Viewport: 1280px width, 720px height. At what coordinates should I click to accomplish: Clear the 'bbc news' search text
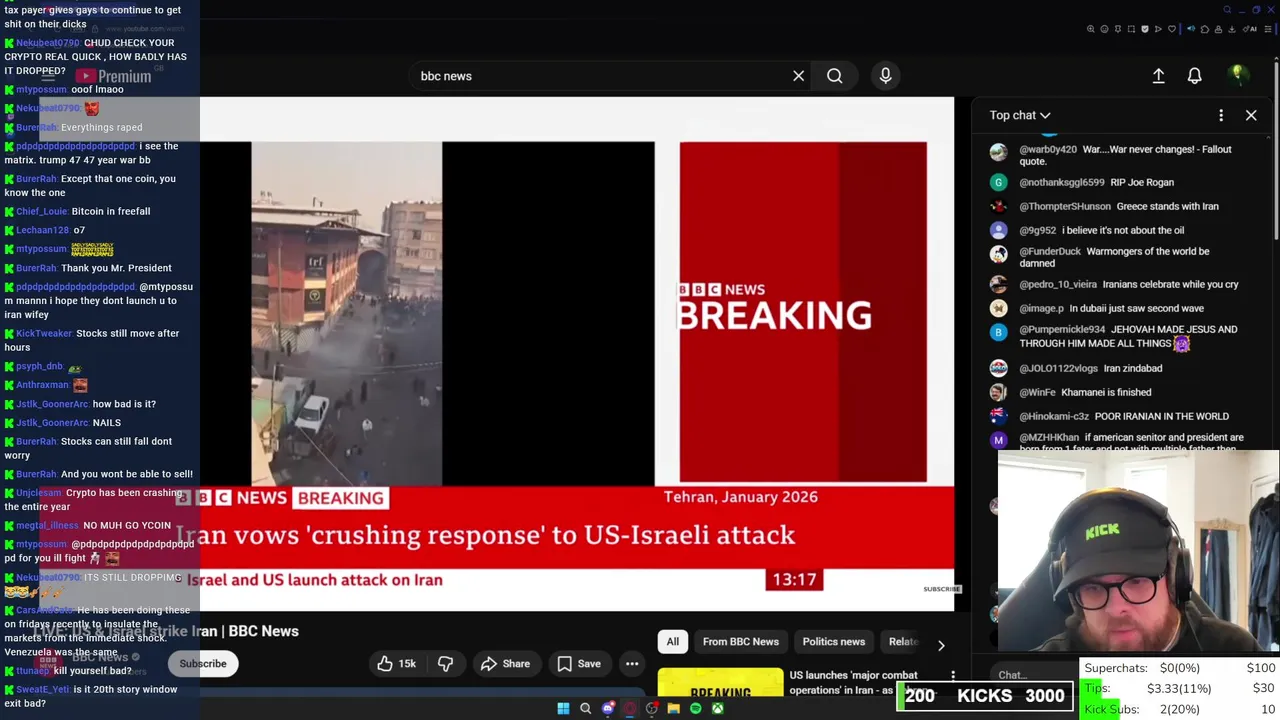[x=798, y=76]
